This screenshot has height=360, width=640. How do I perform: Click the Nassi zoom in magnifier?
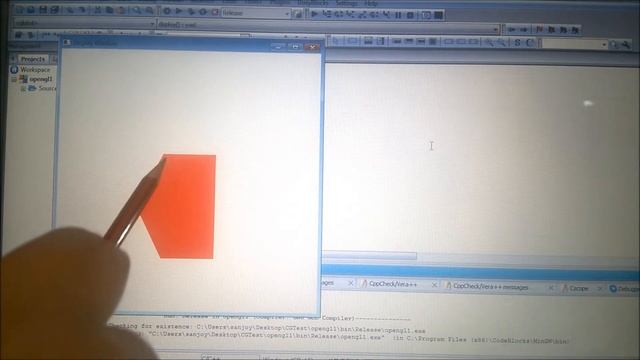pos(489,42)
